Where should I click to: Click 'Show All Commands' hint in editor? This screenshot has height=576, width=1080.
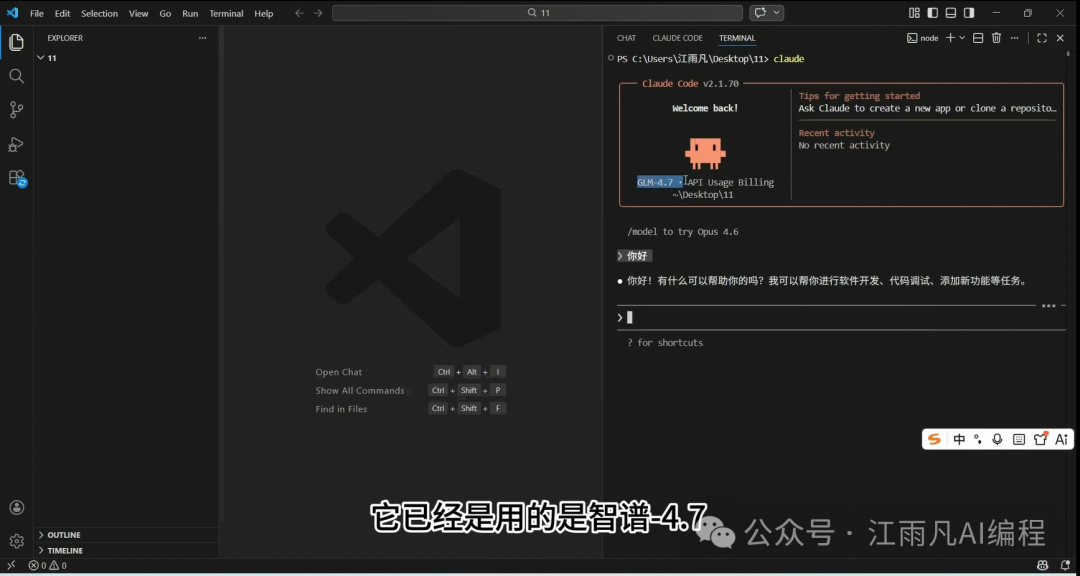pos(360,391)
